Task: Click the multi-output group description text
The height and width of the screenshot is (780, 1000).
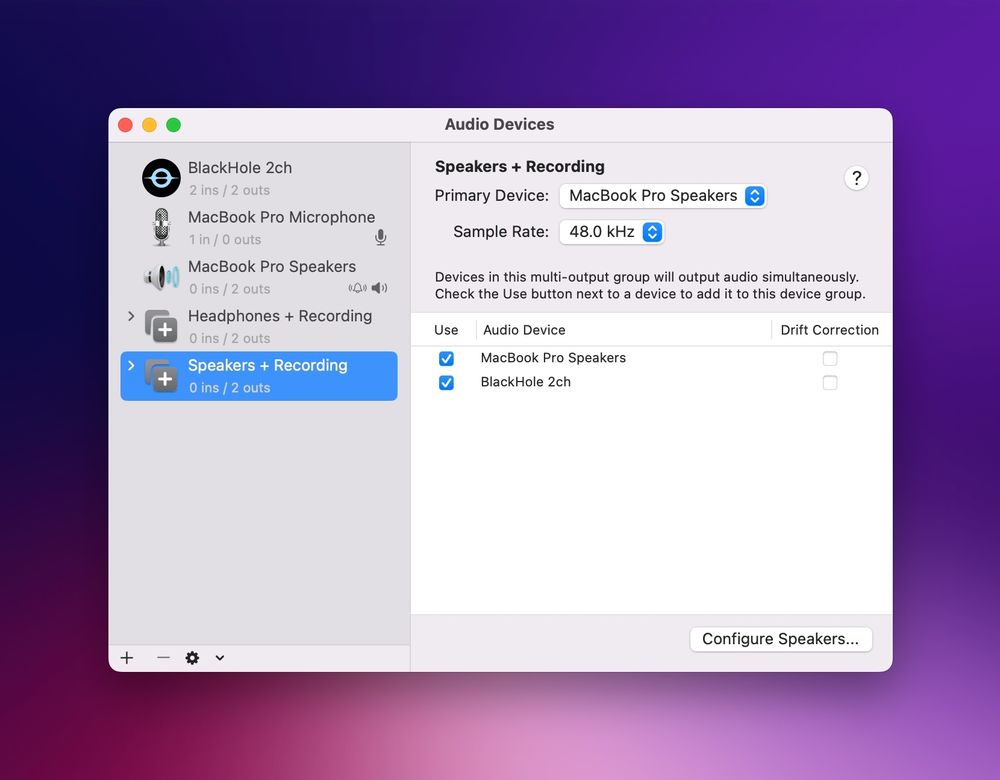Action: point(650,285)
